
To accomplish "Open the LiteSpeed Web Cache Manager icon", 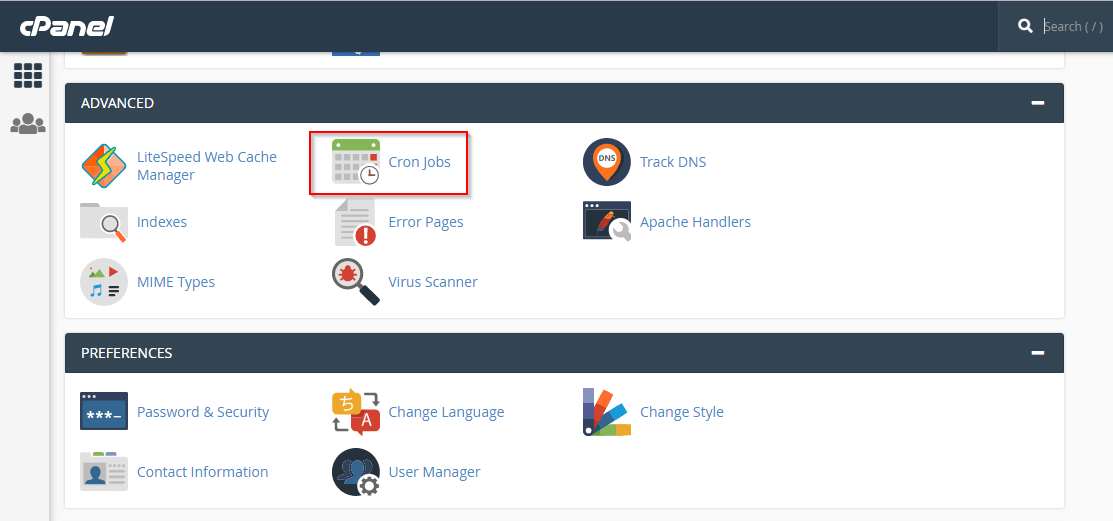I will (104, 166).
